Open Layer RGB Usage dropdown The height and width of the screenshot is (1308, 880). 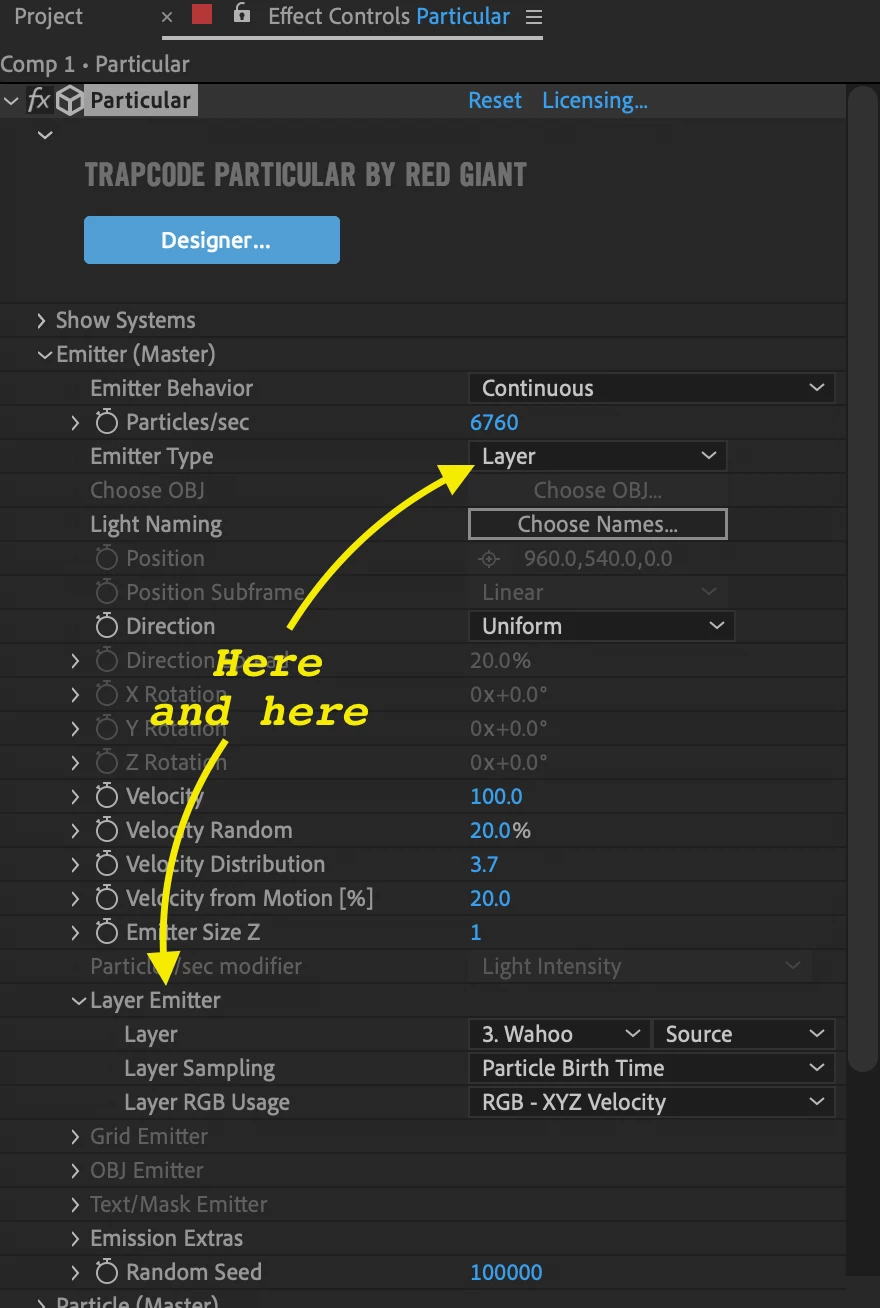pos(651,1102)
